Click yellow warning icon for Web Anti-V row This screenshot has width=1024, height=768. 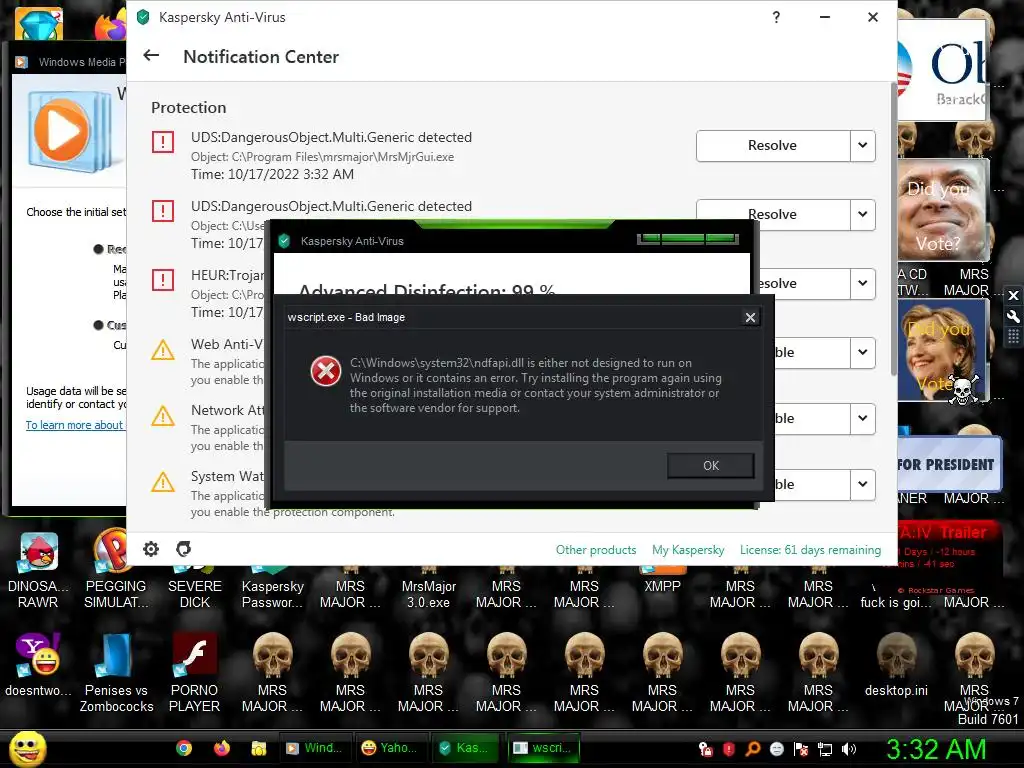coord(163,350)
